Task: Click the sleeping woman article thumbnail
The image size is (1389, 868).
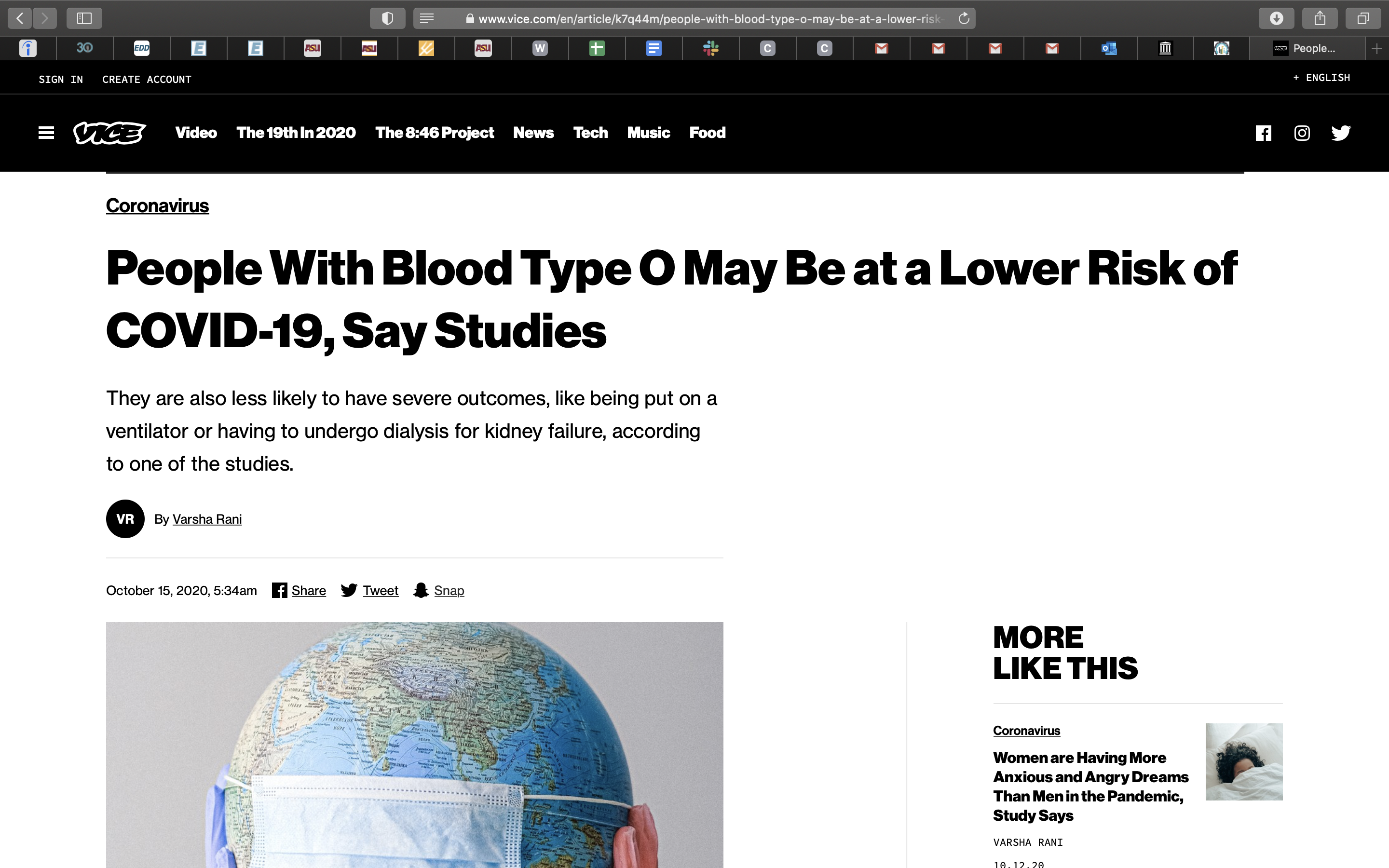Action: coord(1244,761)
